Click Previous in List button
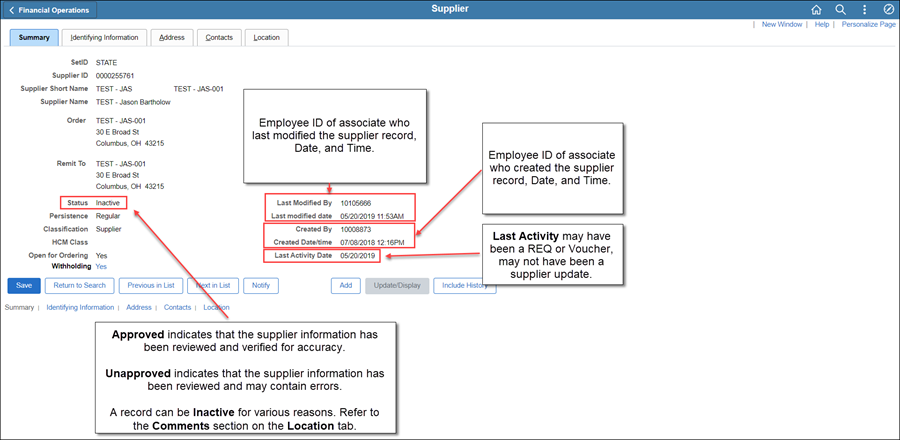This screenshot has height=440, width=900. pyautogui.click(x=151, y=286)
